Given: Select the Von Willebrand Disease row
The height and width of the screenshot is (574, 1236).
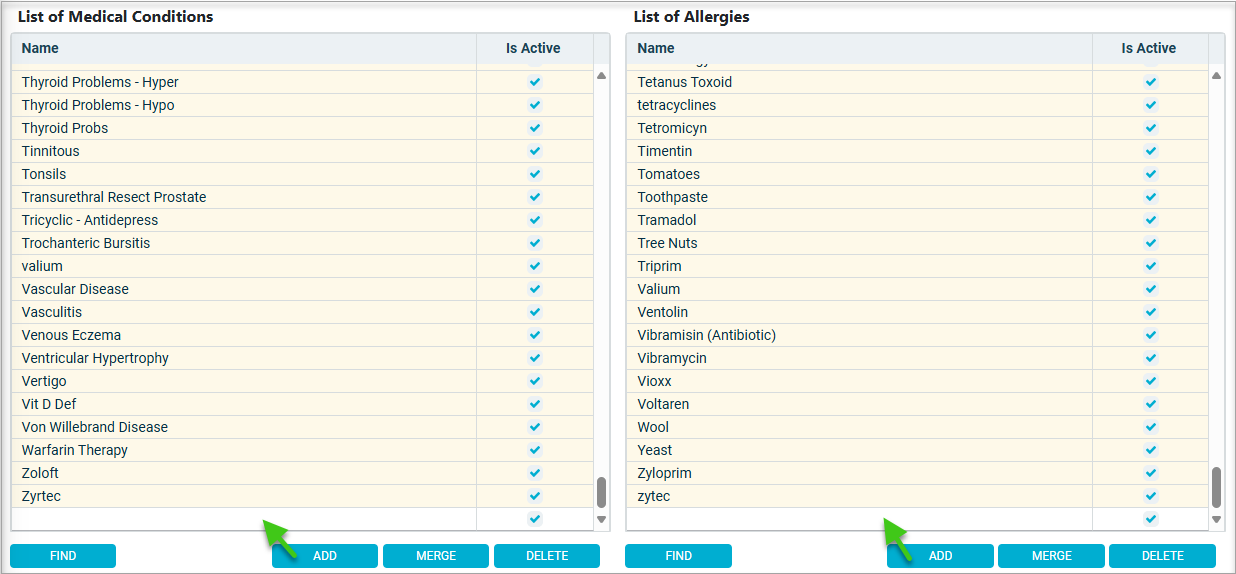Looking at the screenshot, I should click(x=95, y=427).
